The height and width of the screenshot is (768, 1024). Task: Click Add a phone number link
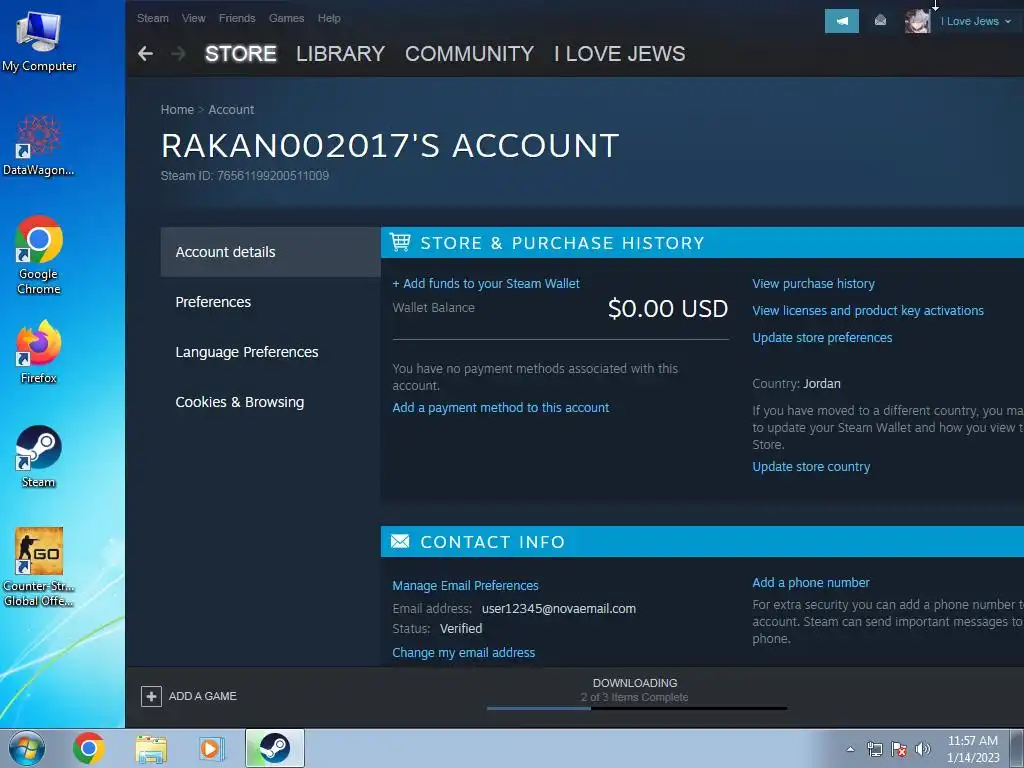click(810, 583)
